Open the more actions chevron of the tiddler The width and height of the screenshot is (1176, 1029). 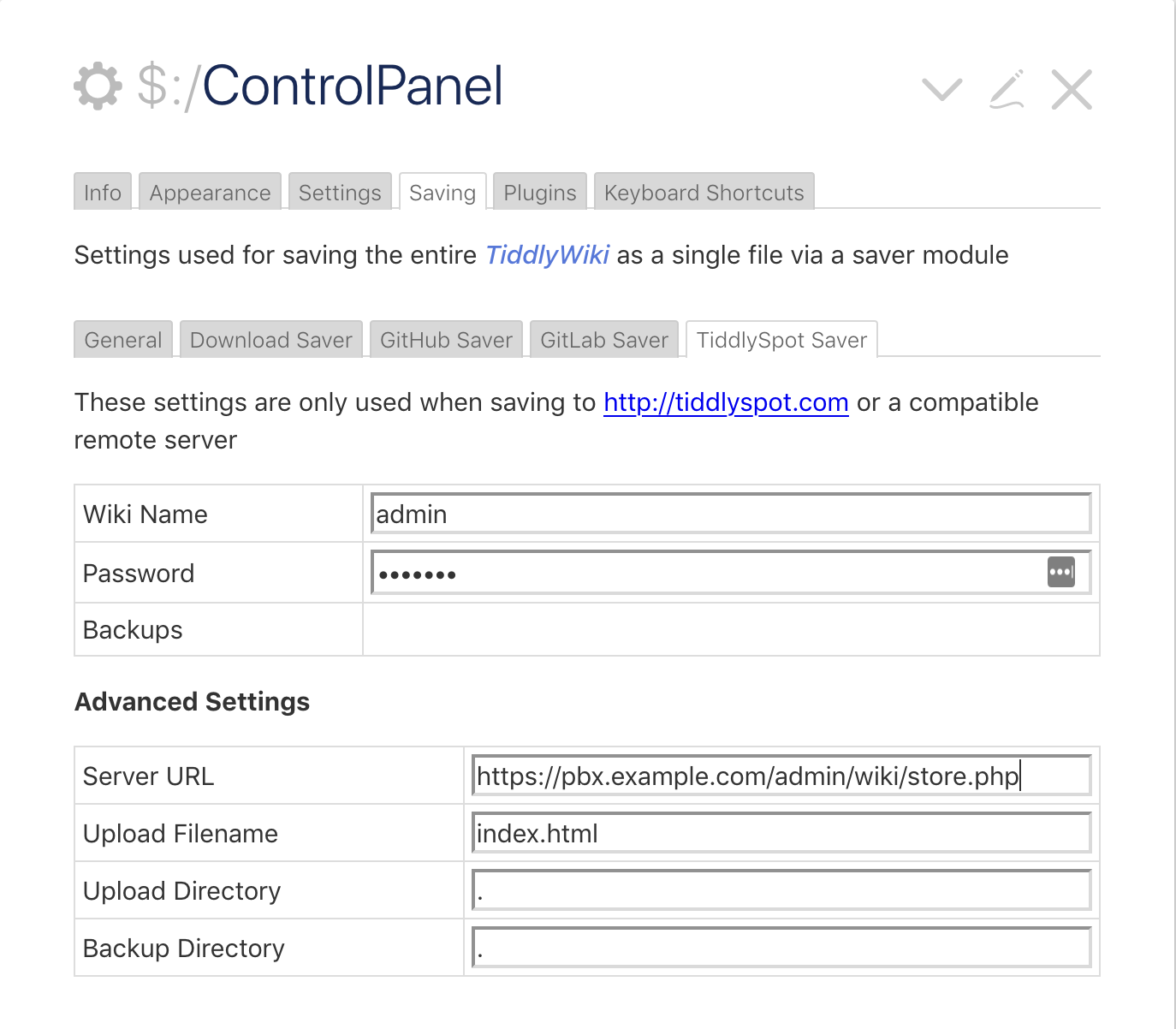click(x=942, y=89)
